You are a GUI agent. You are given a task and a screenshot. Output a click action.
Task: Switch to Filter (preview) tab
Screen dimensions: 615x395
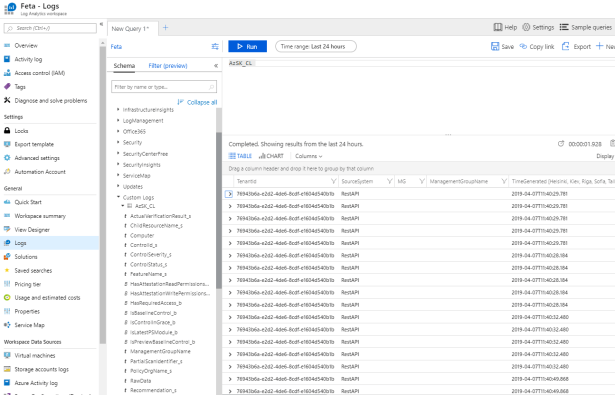pos(168,66)
